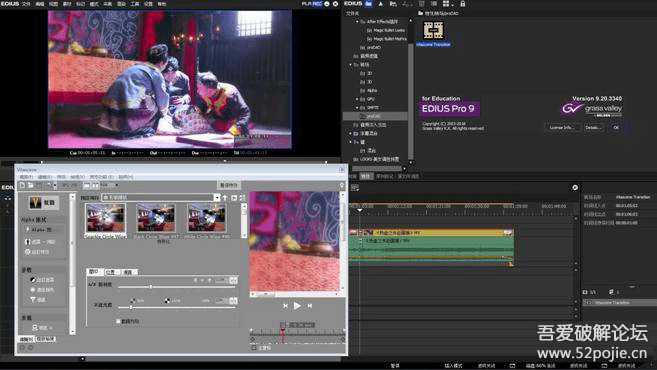Click the Vitascene Transition film icon in effects panel
This screenshot has height=370, width=657.
[x=433, y=31]
